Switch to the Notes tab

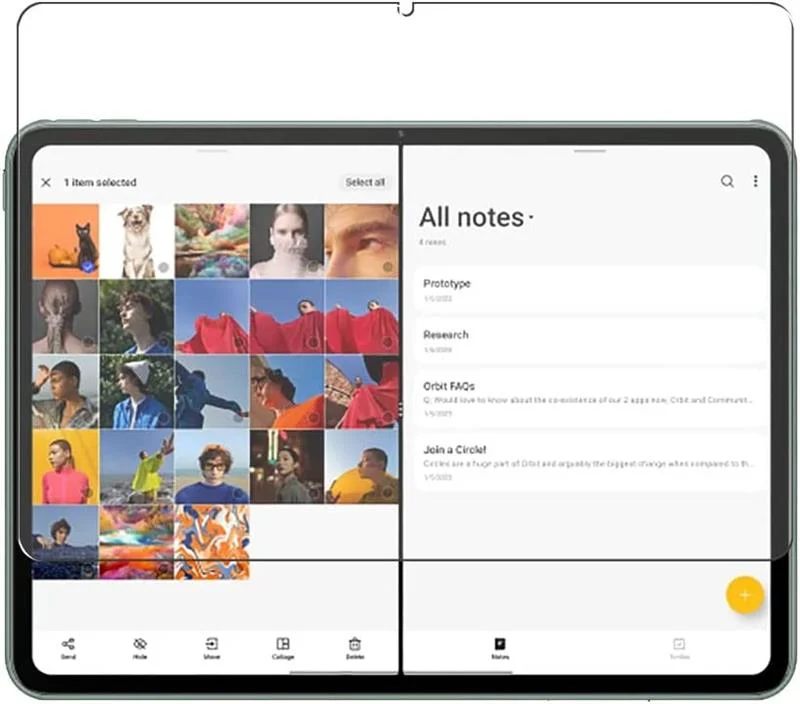pos(500,648)
